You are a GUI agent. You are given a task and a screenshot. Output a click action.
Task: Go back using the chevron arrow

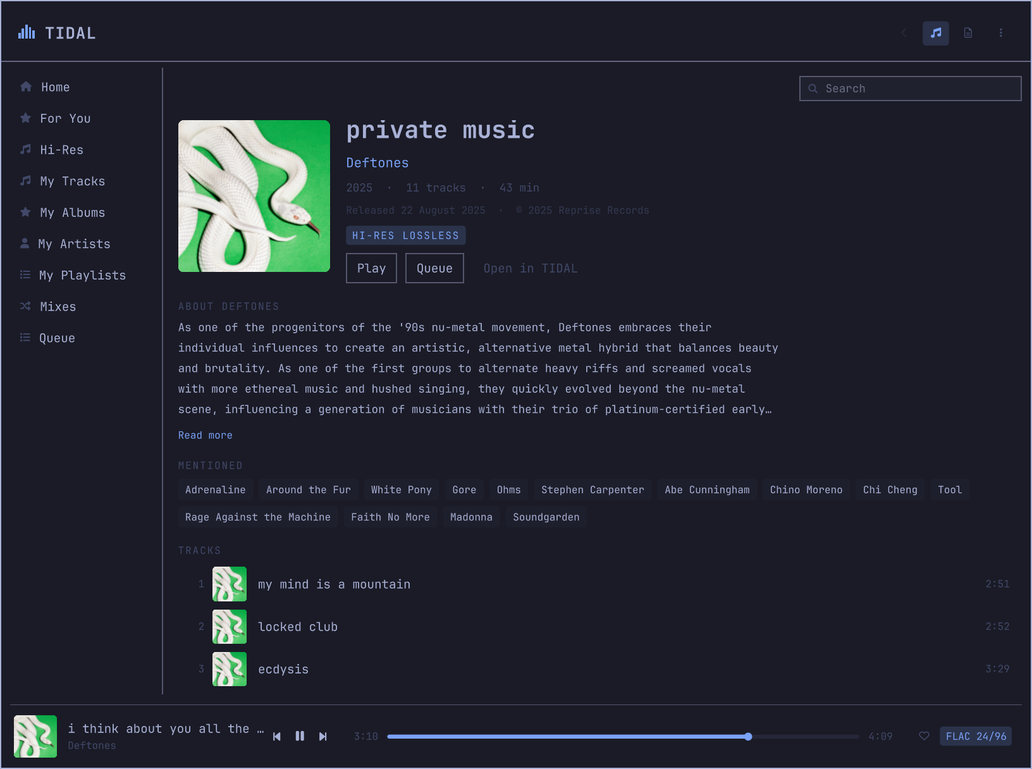click(x=904, y=33)
